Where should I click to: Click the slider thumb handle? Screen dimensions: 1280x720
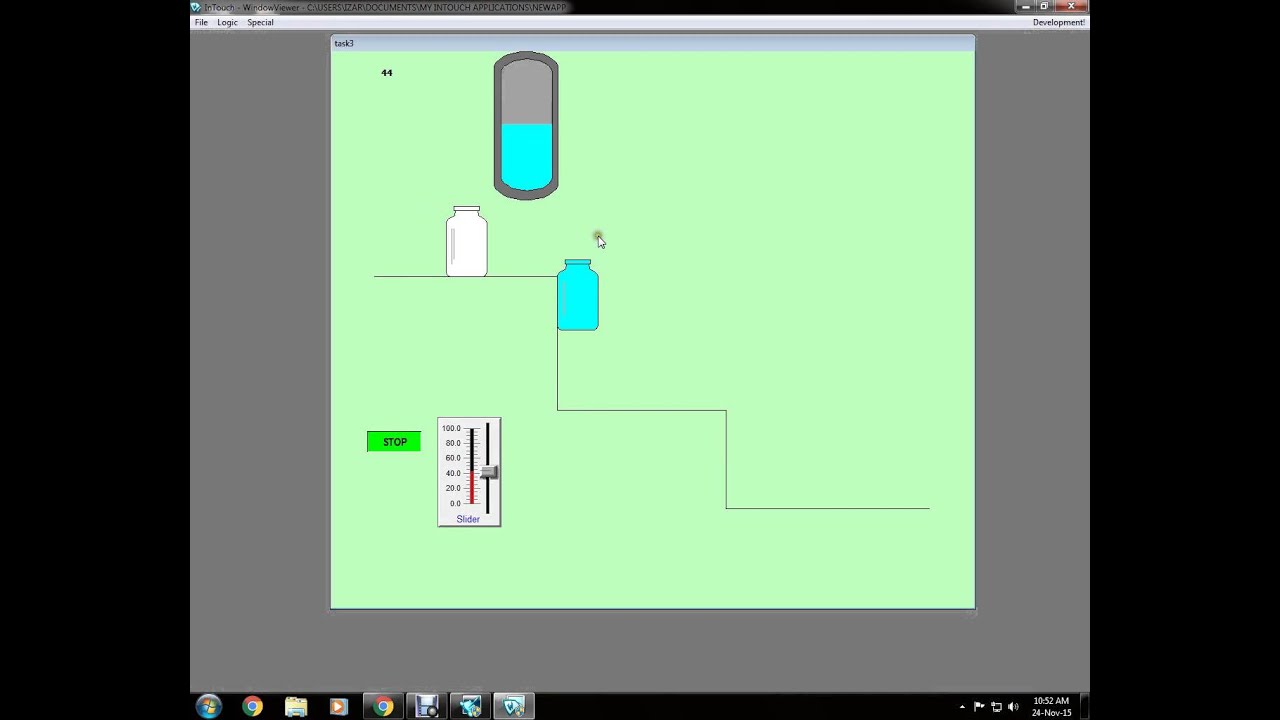click(x=488, y=473)
